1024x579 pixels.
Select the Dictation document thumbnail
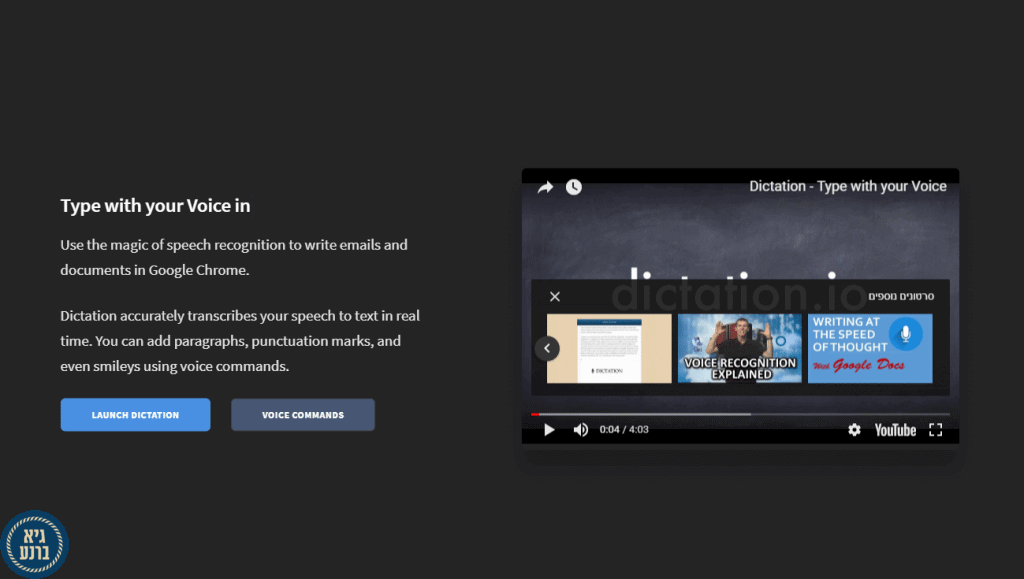click(609, 348)
